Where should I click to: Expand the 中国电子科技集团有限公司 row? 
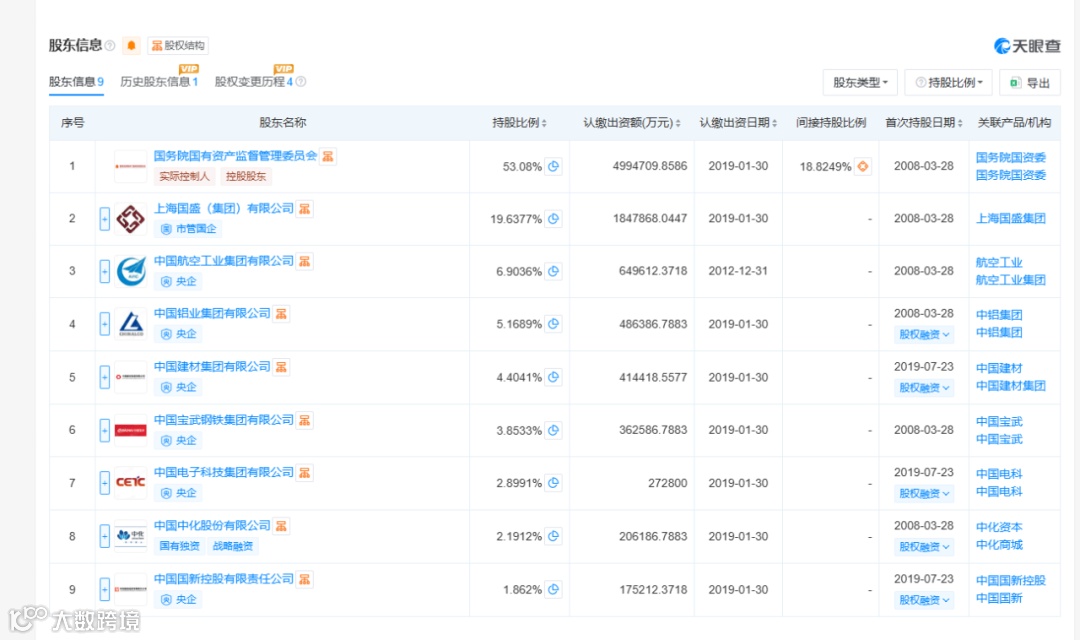tap(104, 483)
